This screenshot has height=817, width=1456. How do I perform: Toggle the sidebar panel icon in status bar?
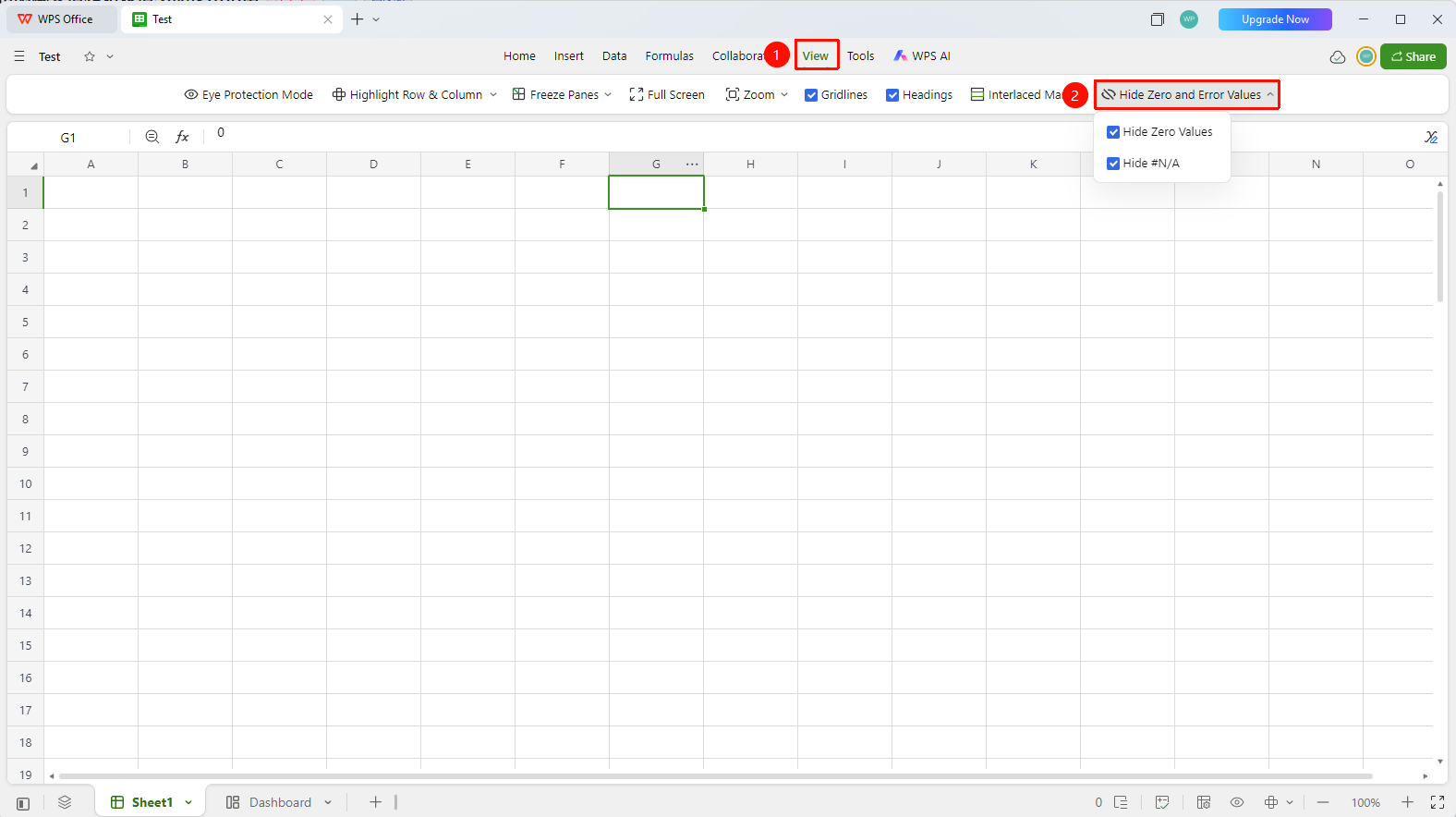click(23, 803)
